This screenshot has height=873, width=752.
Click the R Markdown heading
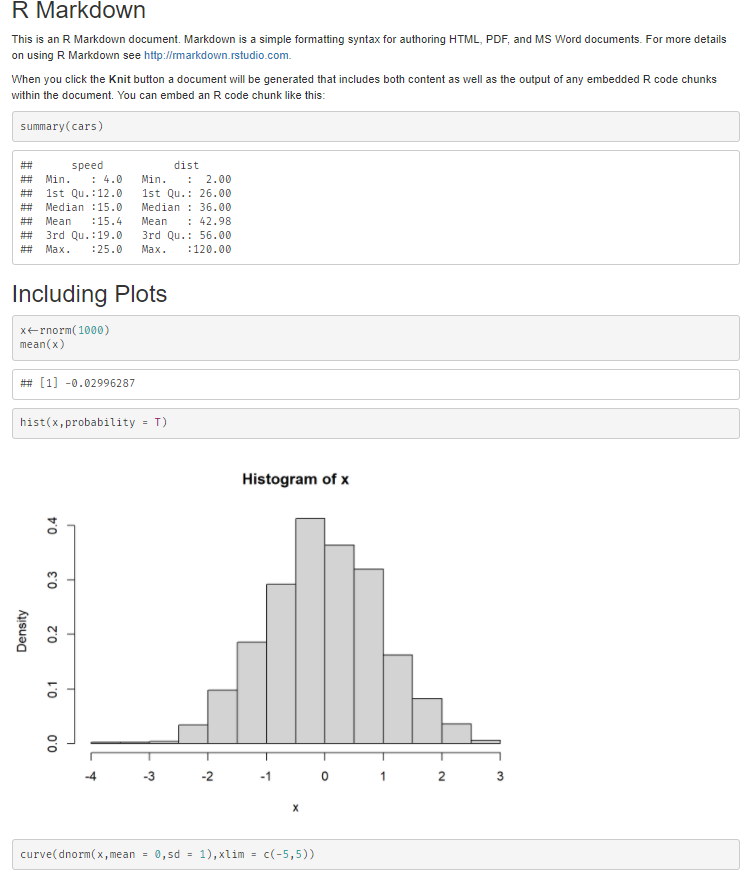pyautogui.click(x=78, y=10)
